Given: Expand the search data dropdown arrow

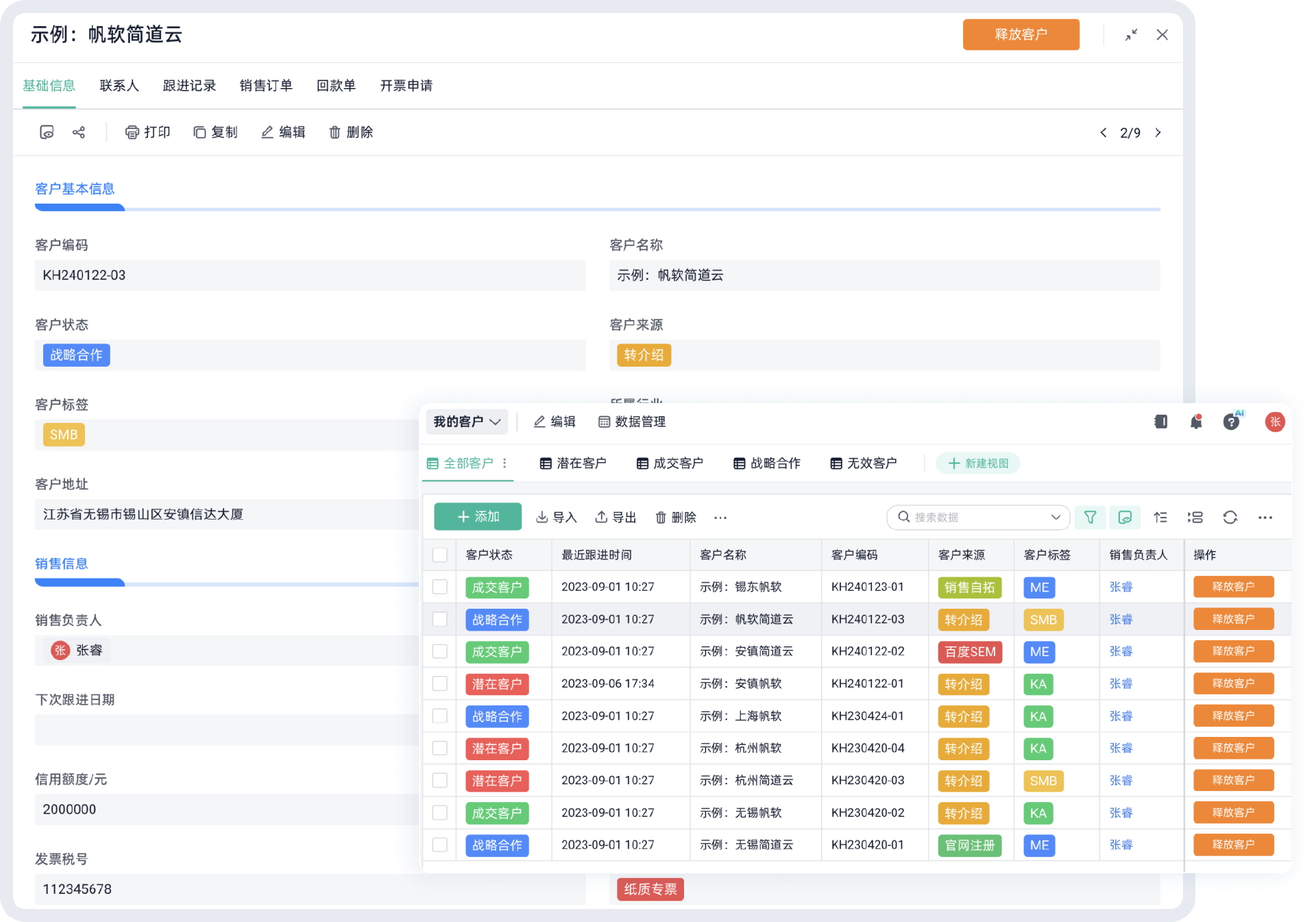Looking at the screenshot, I should tap(1056, 518).
